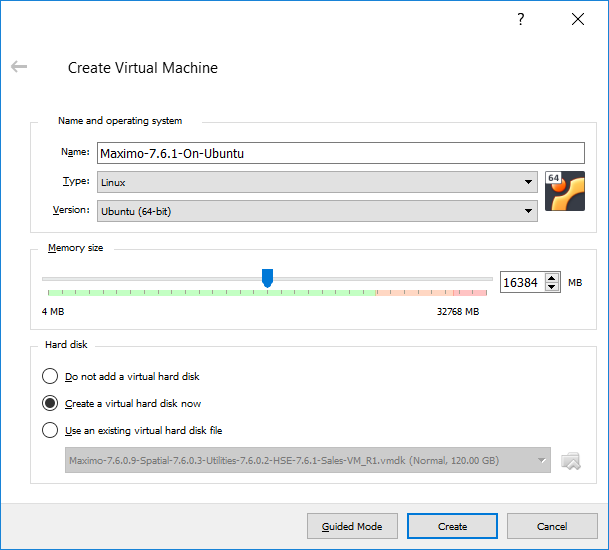Click the back arrow icon

[19, 66]
